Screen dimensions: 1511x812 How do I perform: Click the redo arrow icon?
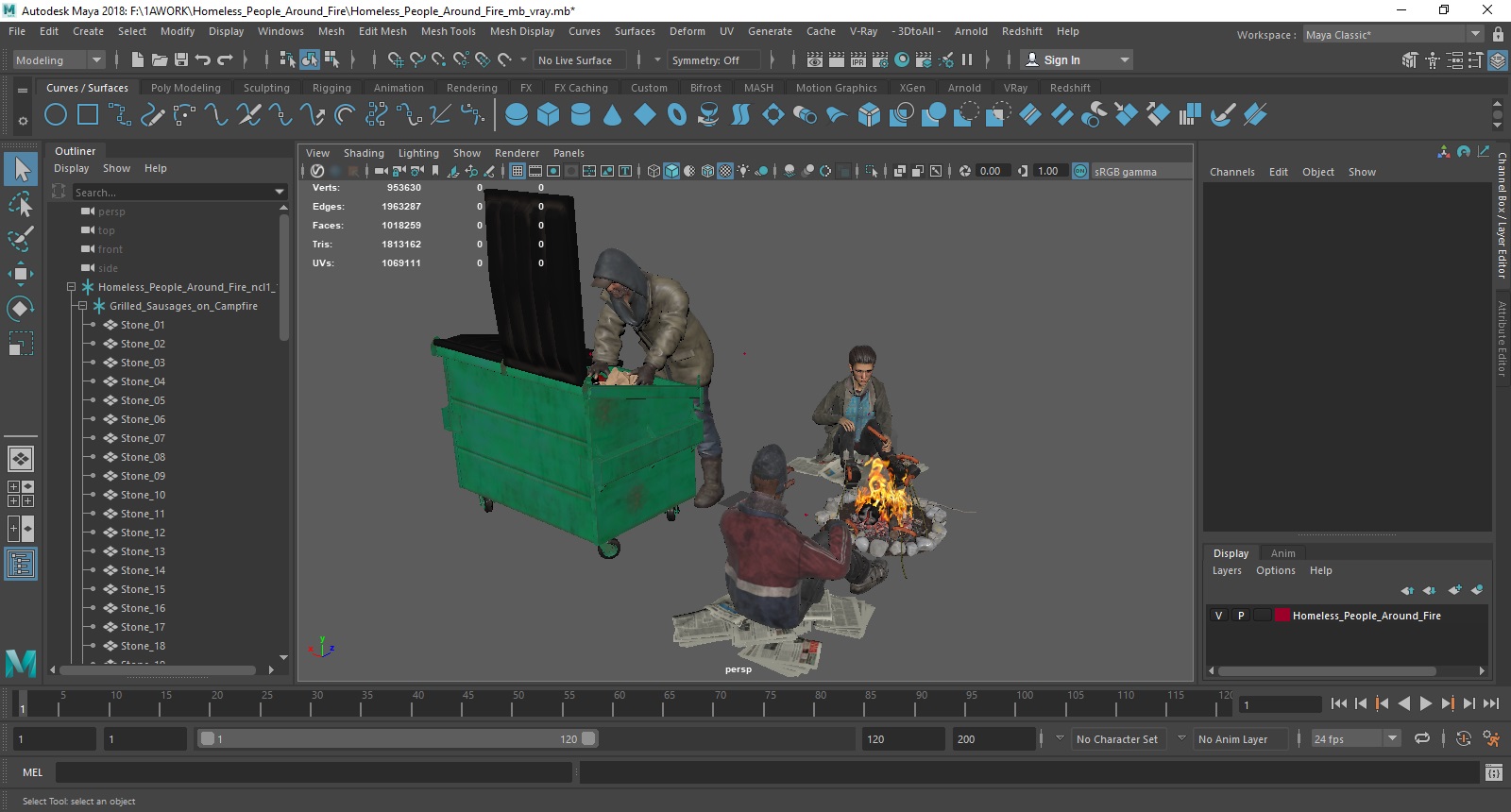point(225,59)
